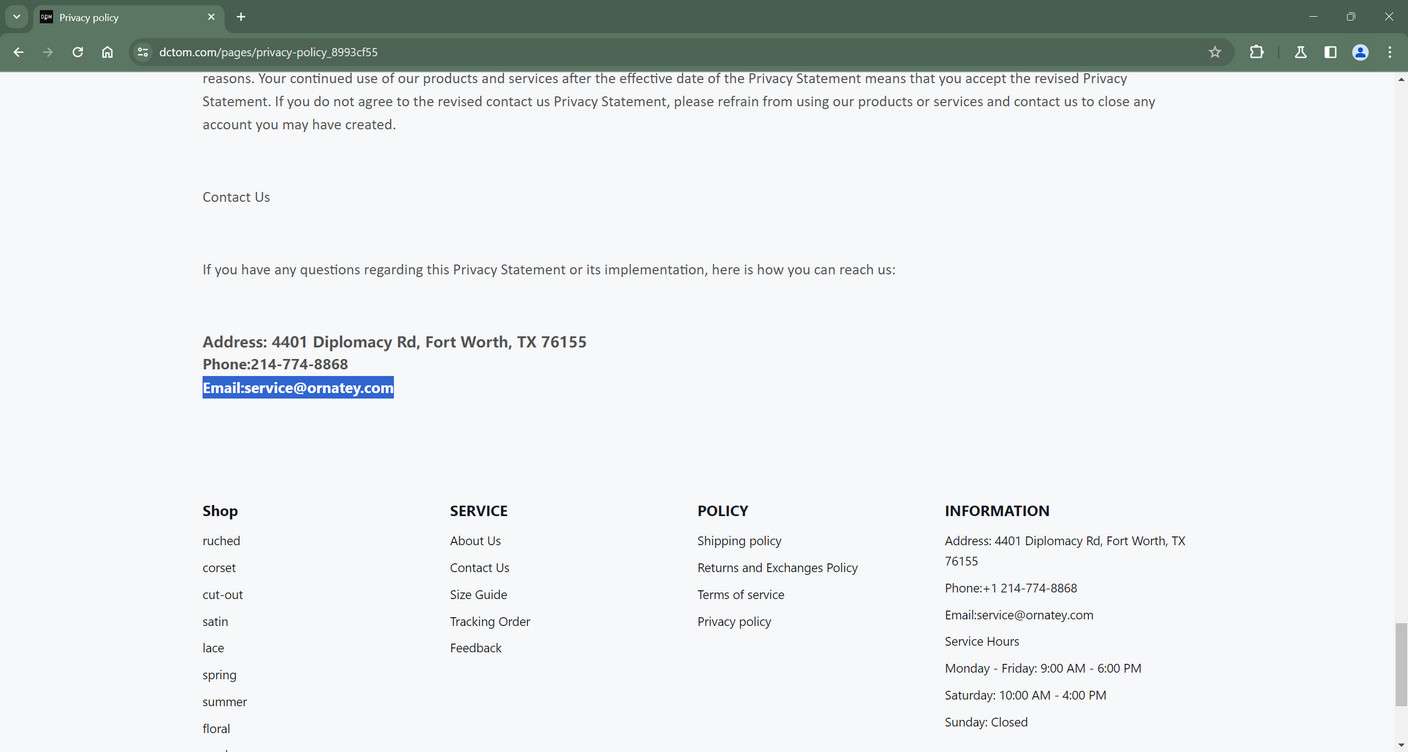
Task: Open the tab search dropdown arrow
Action: 16,17
